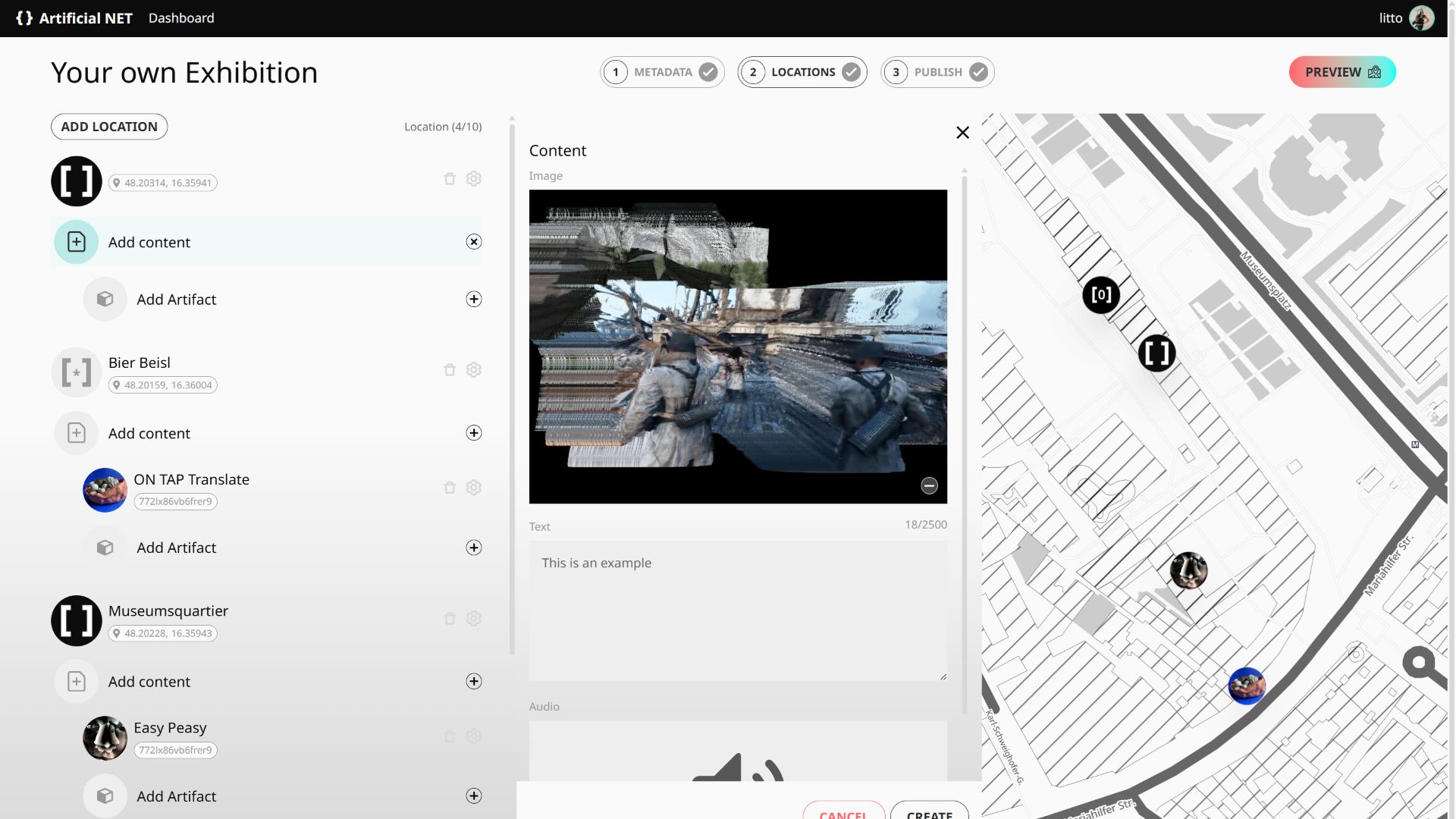Edit the 'This is an example' text field

738,610
